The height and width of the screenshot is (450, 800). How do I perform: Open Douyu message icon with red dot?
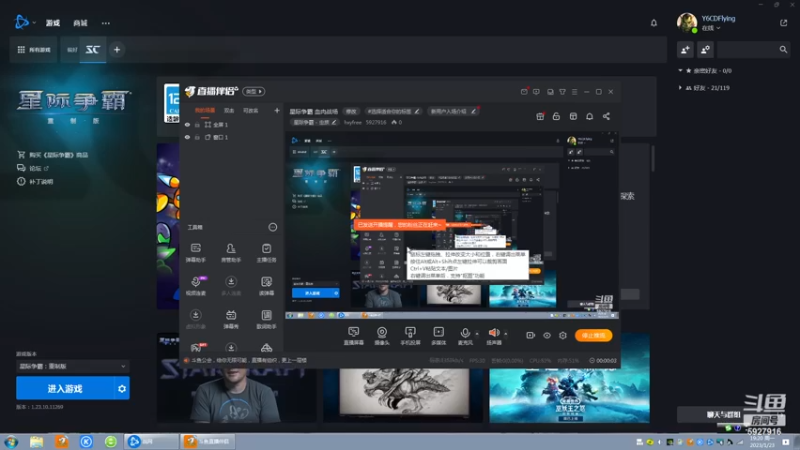(x=524, y=92)
